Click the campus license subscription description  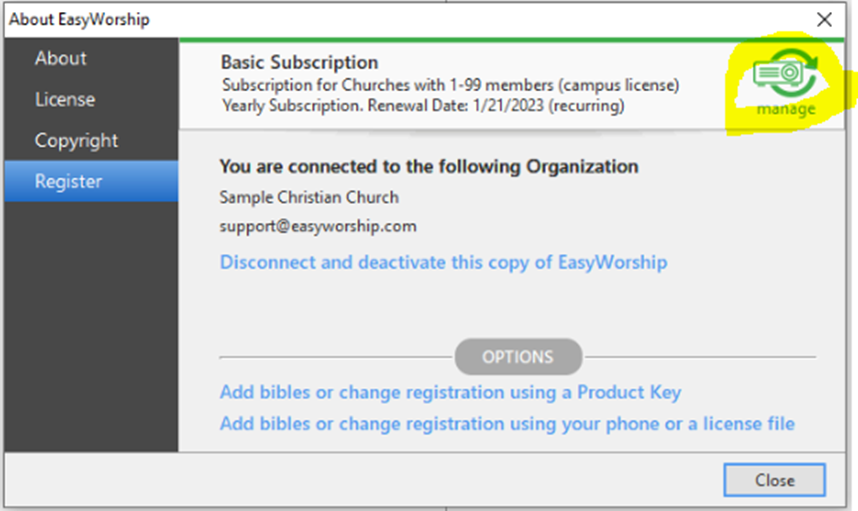pyautogui.click(x=450, y=85)
